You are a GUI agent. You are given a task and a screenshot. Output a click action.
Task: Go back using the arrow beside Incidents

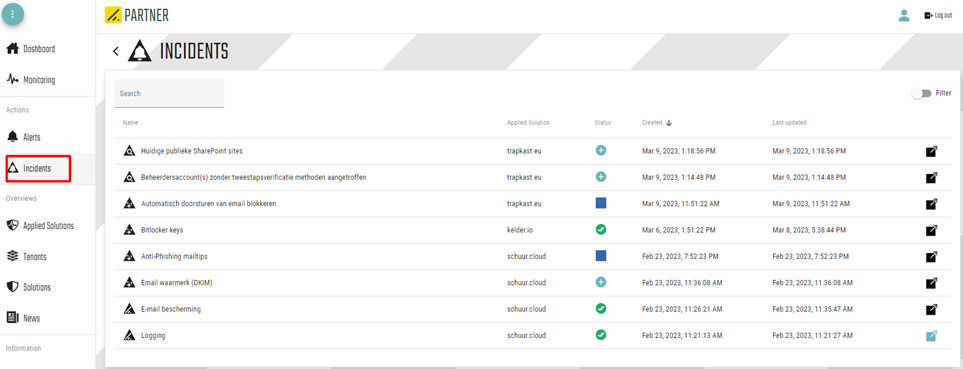point(115,51)
